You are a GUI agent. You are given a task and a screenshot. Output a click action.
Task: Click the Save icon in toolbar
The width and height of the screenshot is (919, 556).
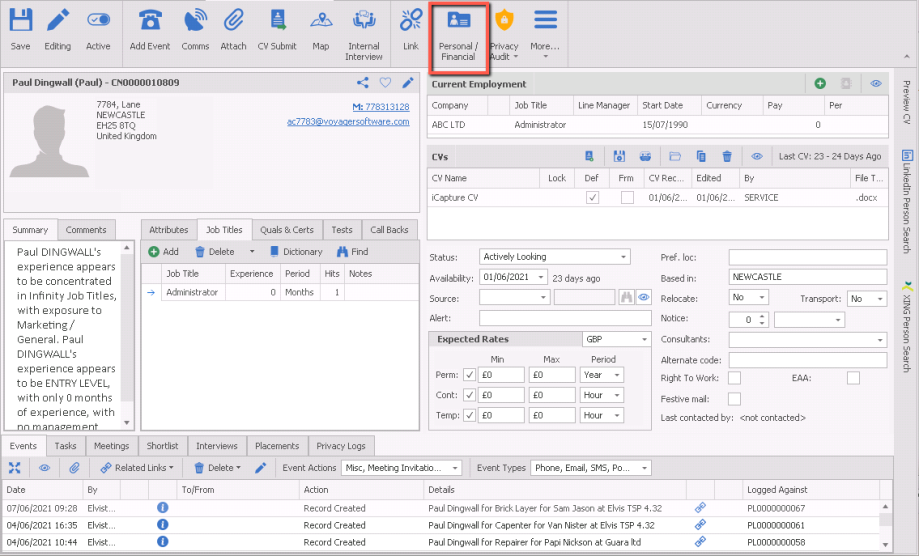pos(20,21)
